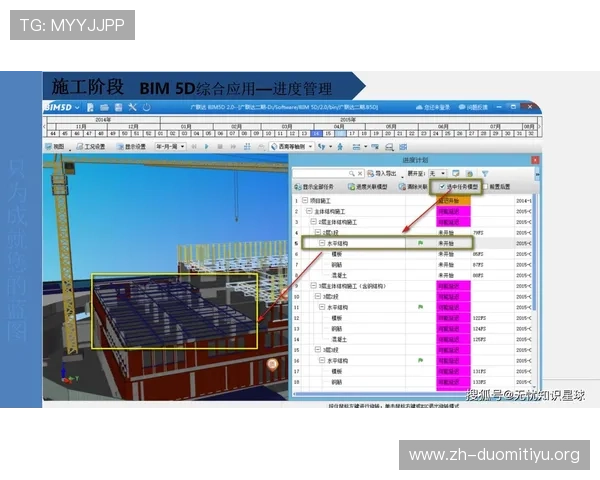Click the green flag icon in row 5
This screenshot has height=480, width=600.
pos(420,243)
